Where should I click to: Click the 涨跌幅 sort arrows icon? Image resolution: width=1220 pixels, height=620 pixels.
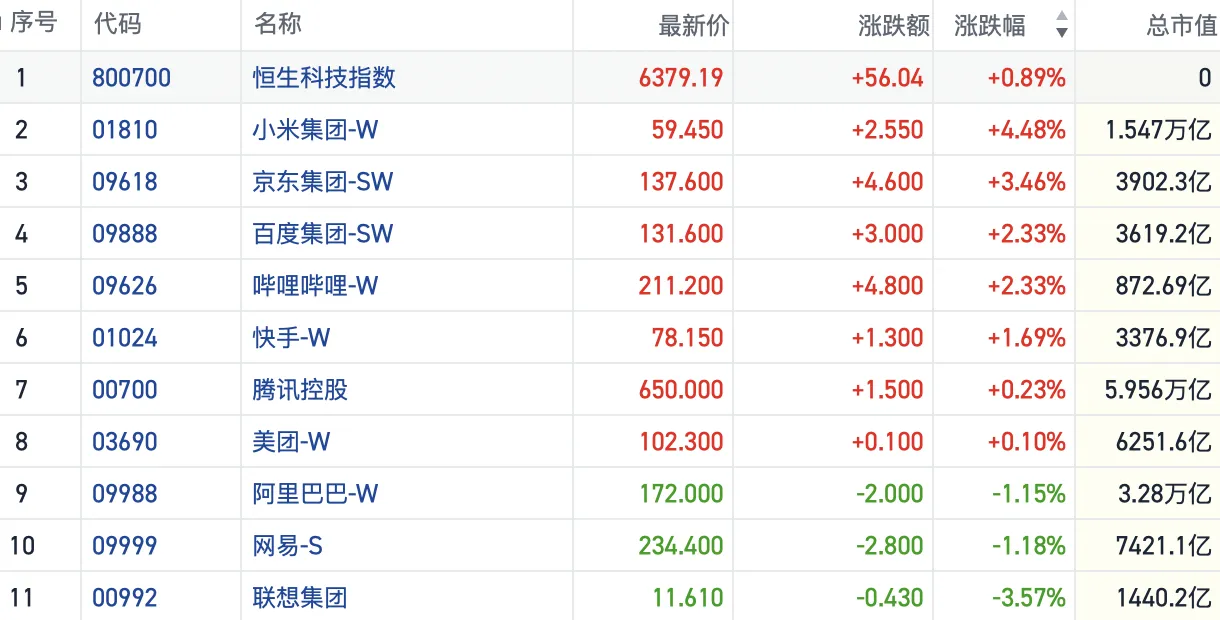tap(1062, 25)
